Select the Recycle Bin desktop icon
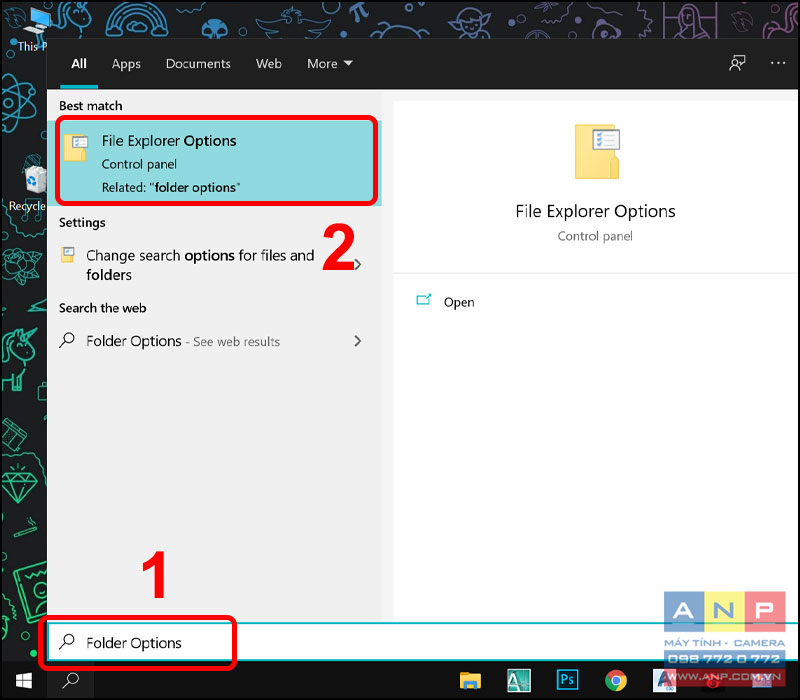The height and width of the screenshot is (700, 800). click(x=31, y=184)
